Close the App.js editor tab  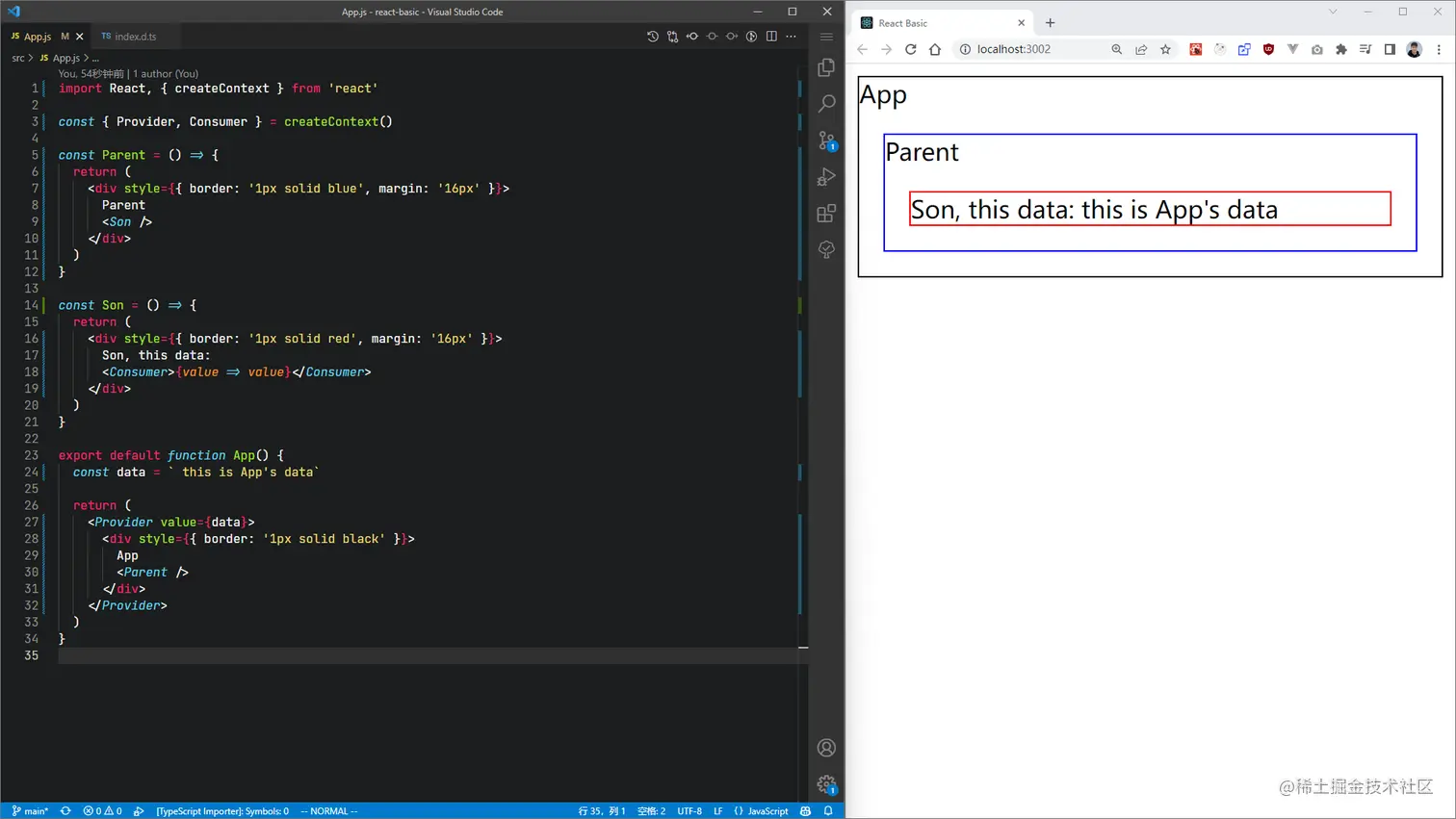pos(80,37)
